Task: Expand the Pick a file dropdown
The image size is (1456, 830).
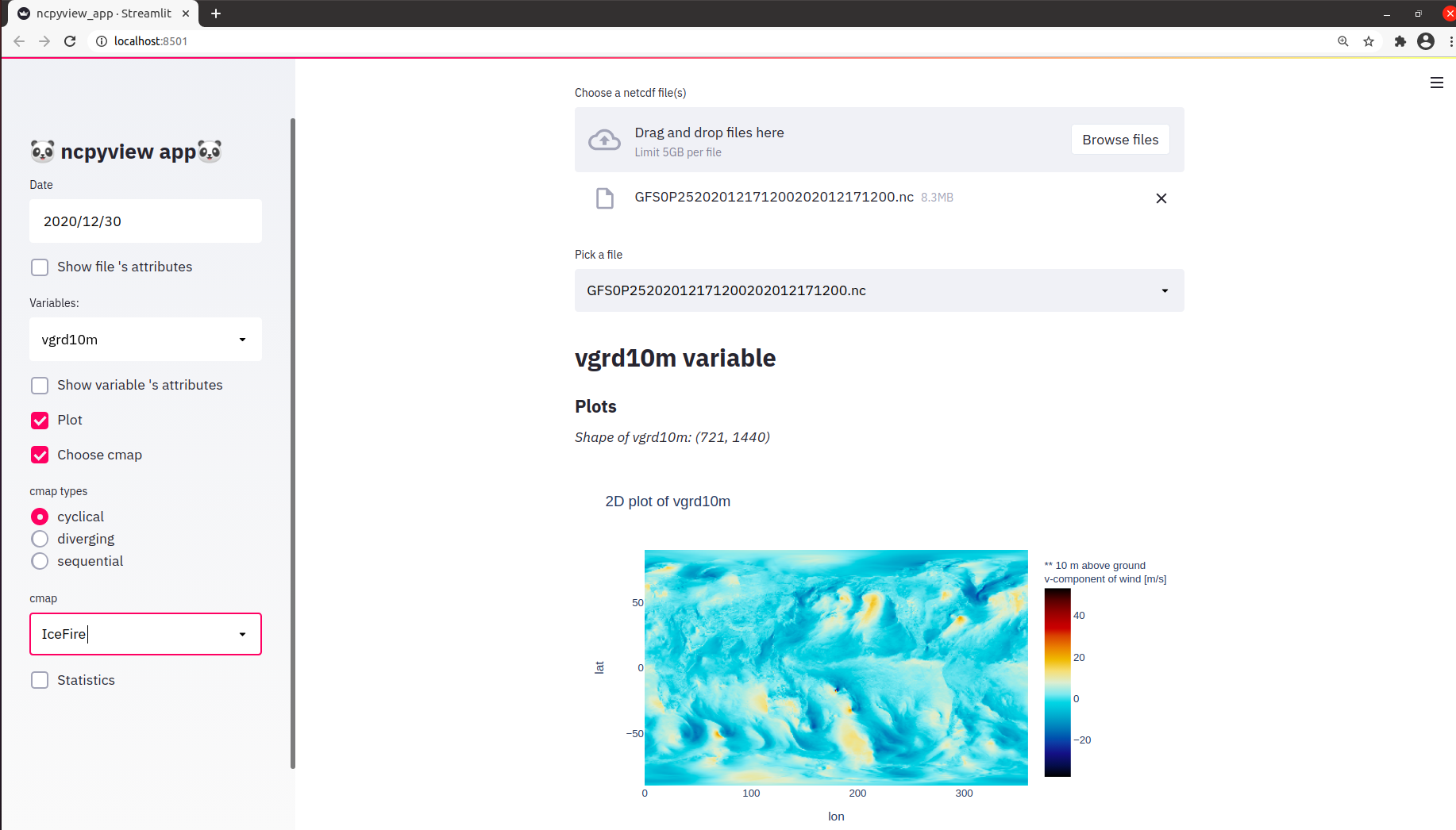Action: coord(879,290)
